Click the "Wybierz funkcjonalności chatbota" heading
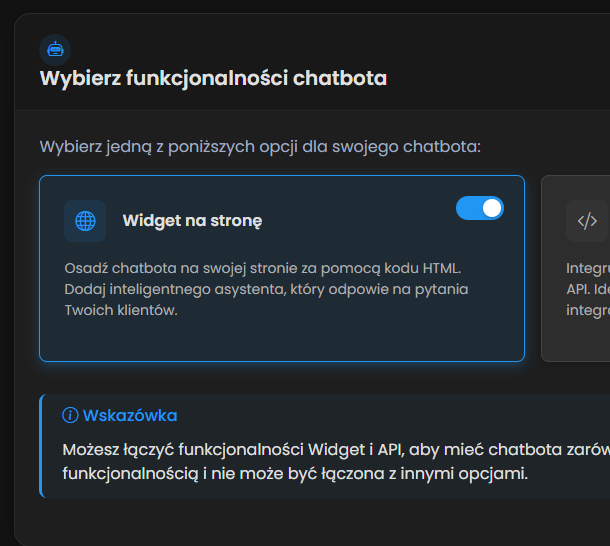Image resolution: width=610 pixels, height=546 pixels. pos(213,79)
